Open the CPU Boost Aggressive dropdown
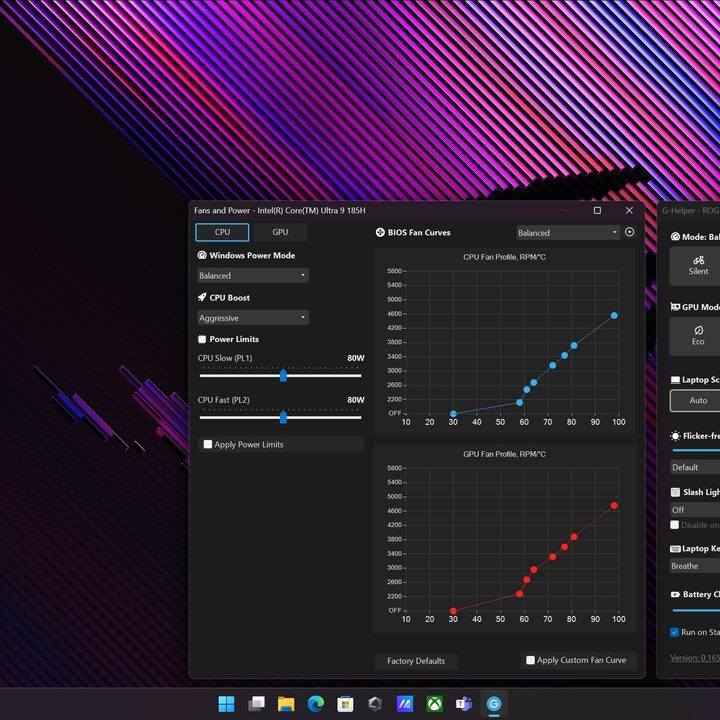The height and width of the screenshot is (720, 720). 253,318
